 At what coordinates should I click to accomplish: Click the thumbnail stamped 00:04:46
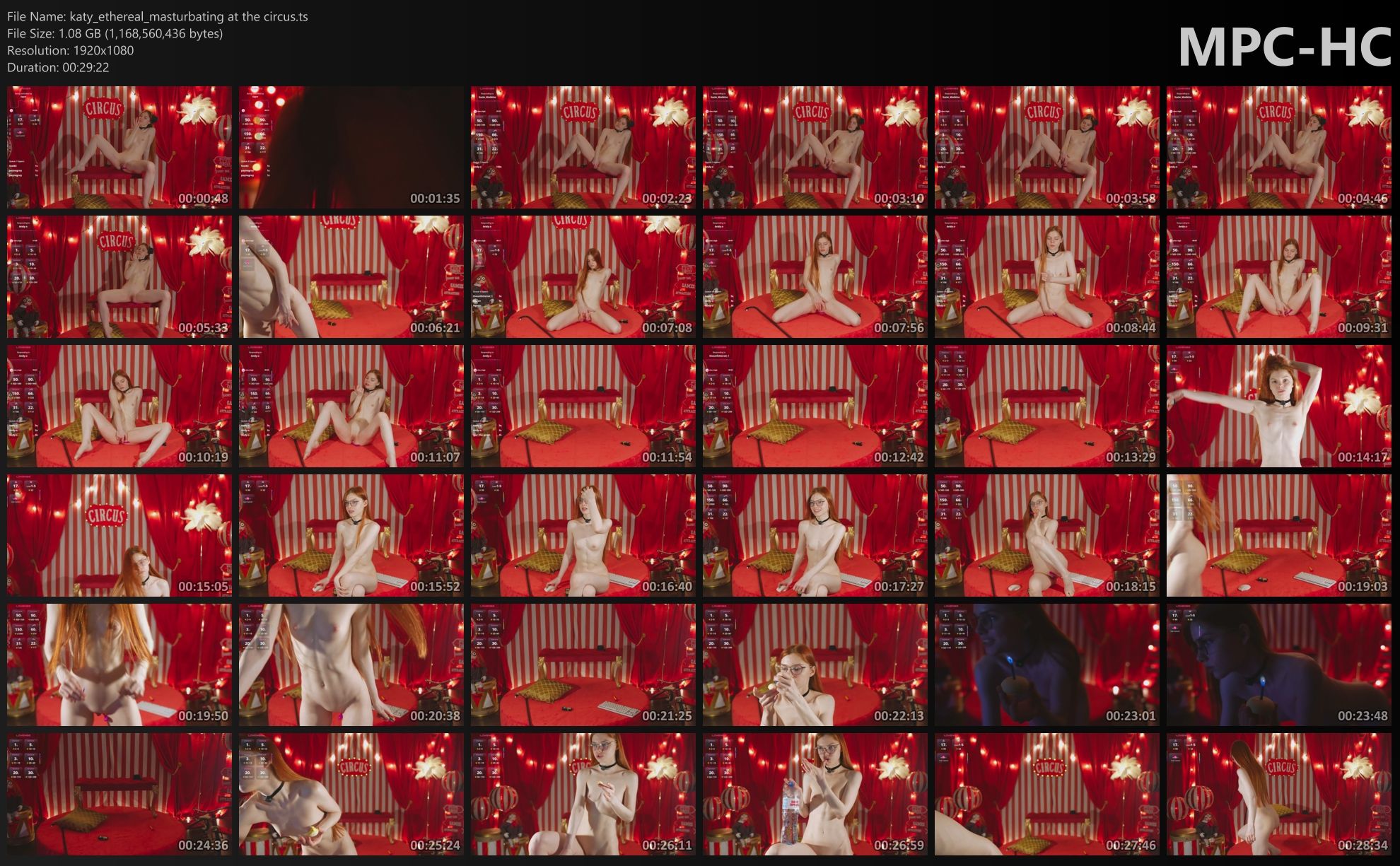(1279, 148)
